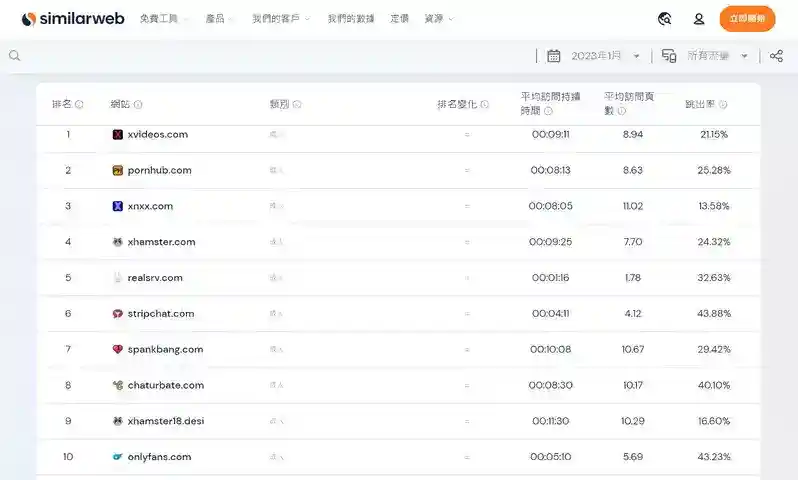This screenshot has height=480, width=798.
Task: Click the 00:01:16 visit duration cell
Action: (551, 278)
